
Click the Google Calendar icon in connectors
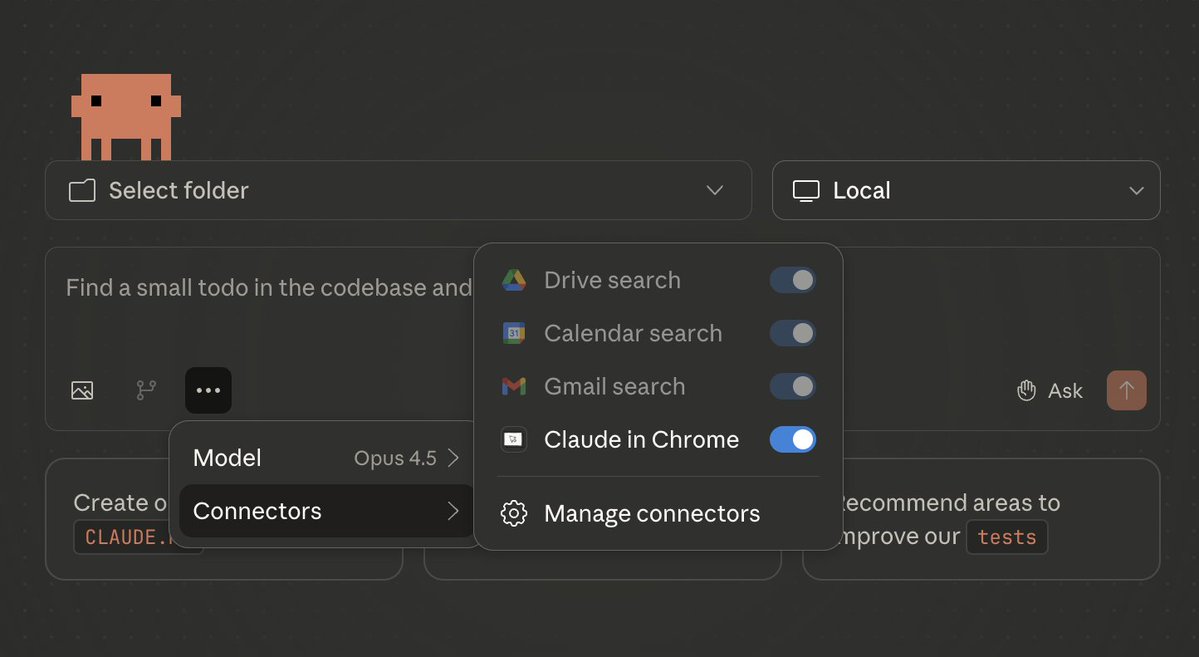click(x=513, y=333)
